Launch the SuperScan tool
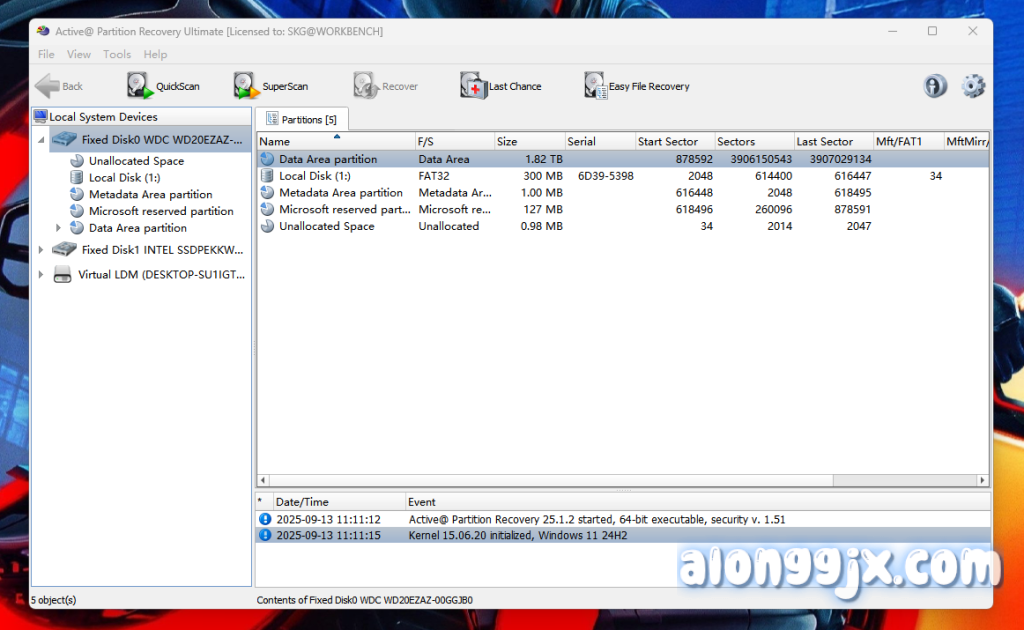This screenshot has width=1024, height=630. [x=271, y=86]
